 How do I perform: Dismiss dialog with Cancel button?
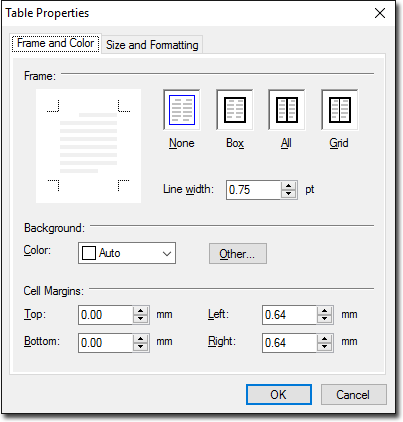pos(353,395)
